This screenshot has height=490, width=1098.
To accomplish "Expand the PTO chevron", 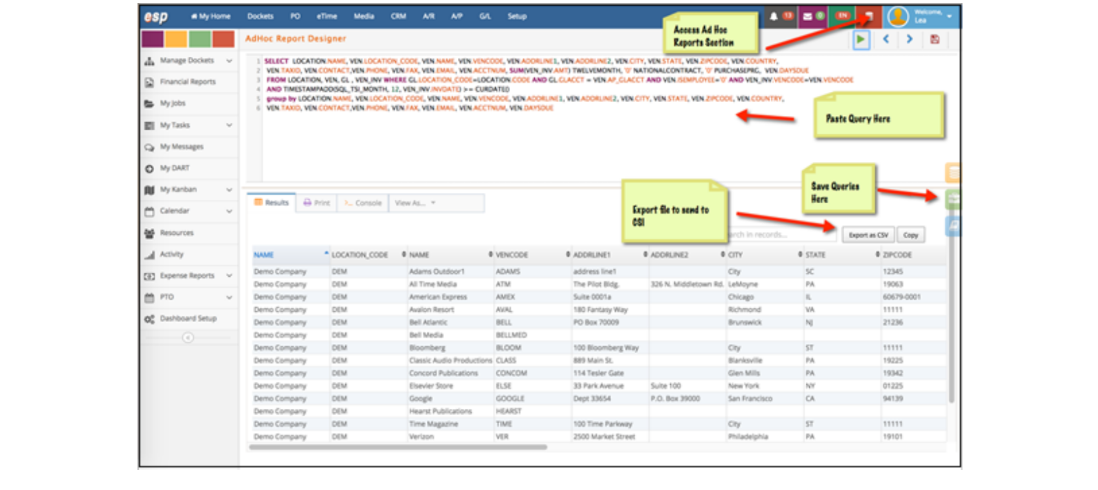I will coord(229,298).
